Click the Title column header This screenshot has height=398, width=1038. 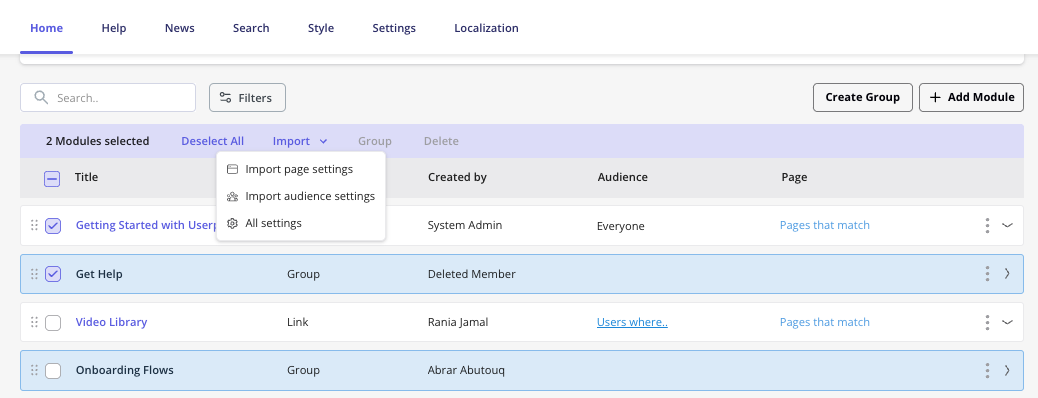click(x=86, y=177)
